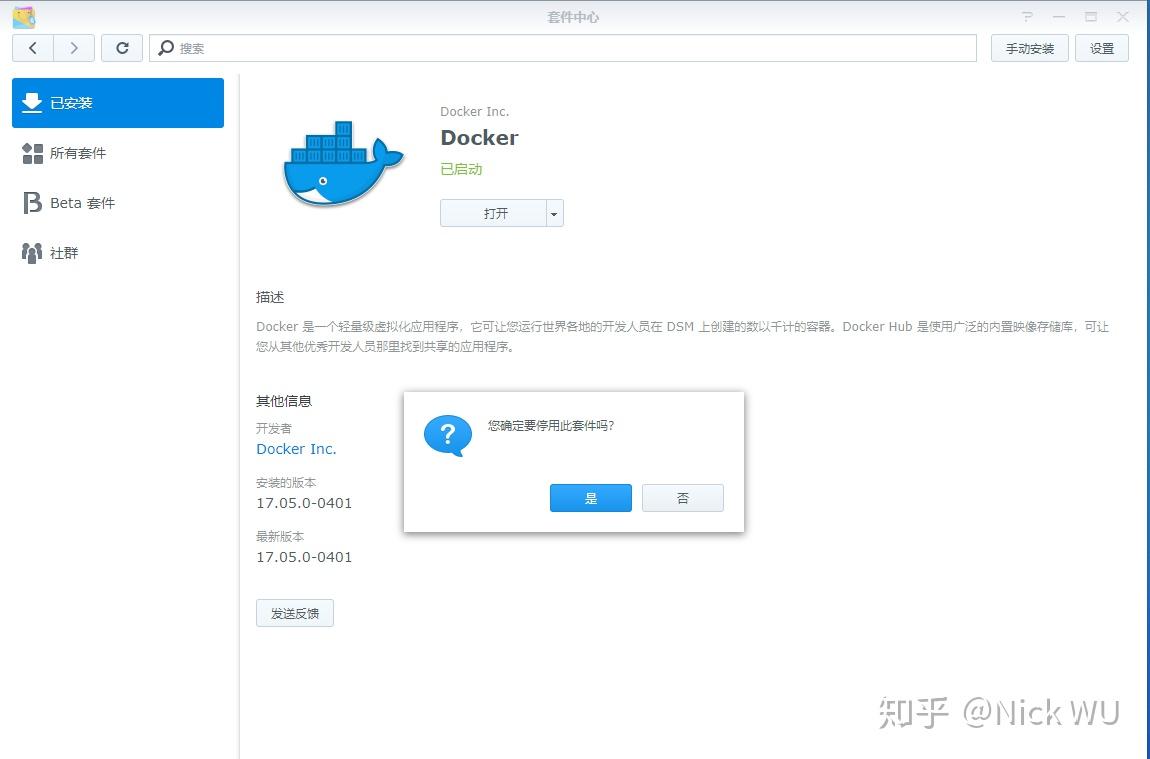Image resolution: width=1150 pixels, height=759 pixels.
Task: Click the 所有套件 grid icon in sidebar
Action: pyautogui.click(x=33, y=153)
